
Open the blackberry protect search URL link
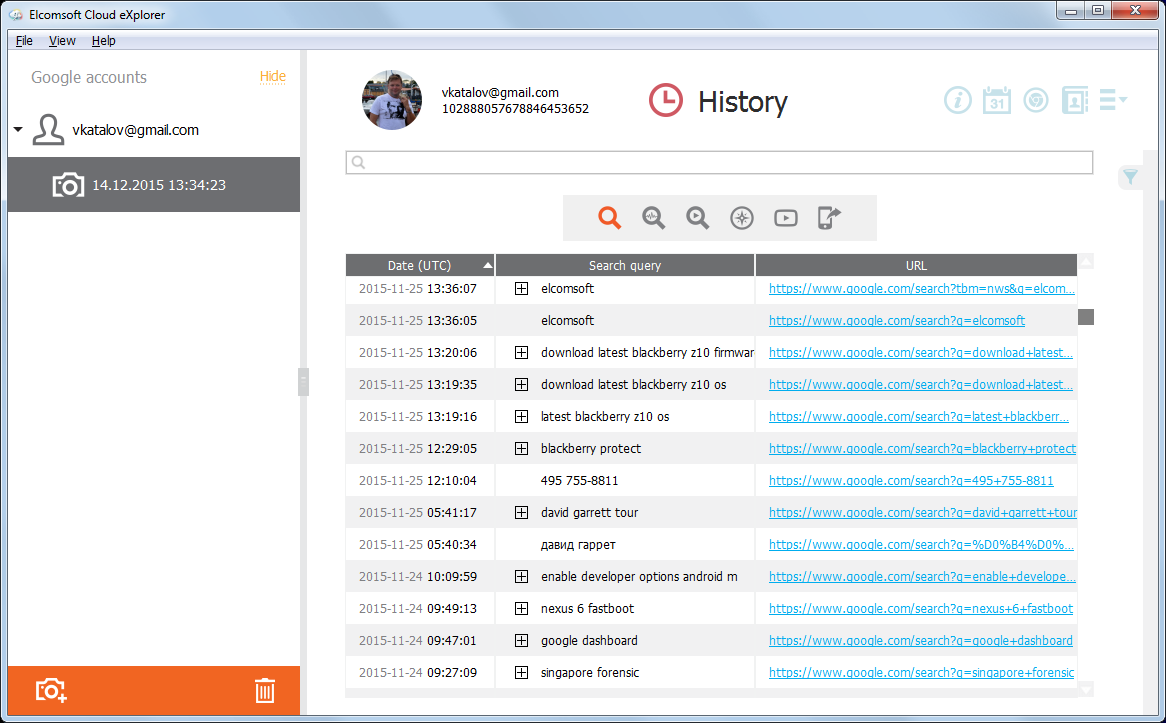click(x=921, y=448)
